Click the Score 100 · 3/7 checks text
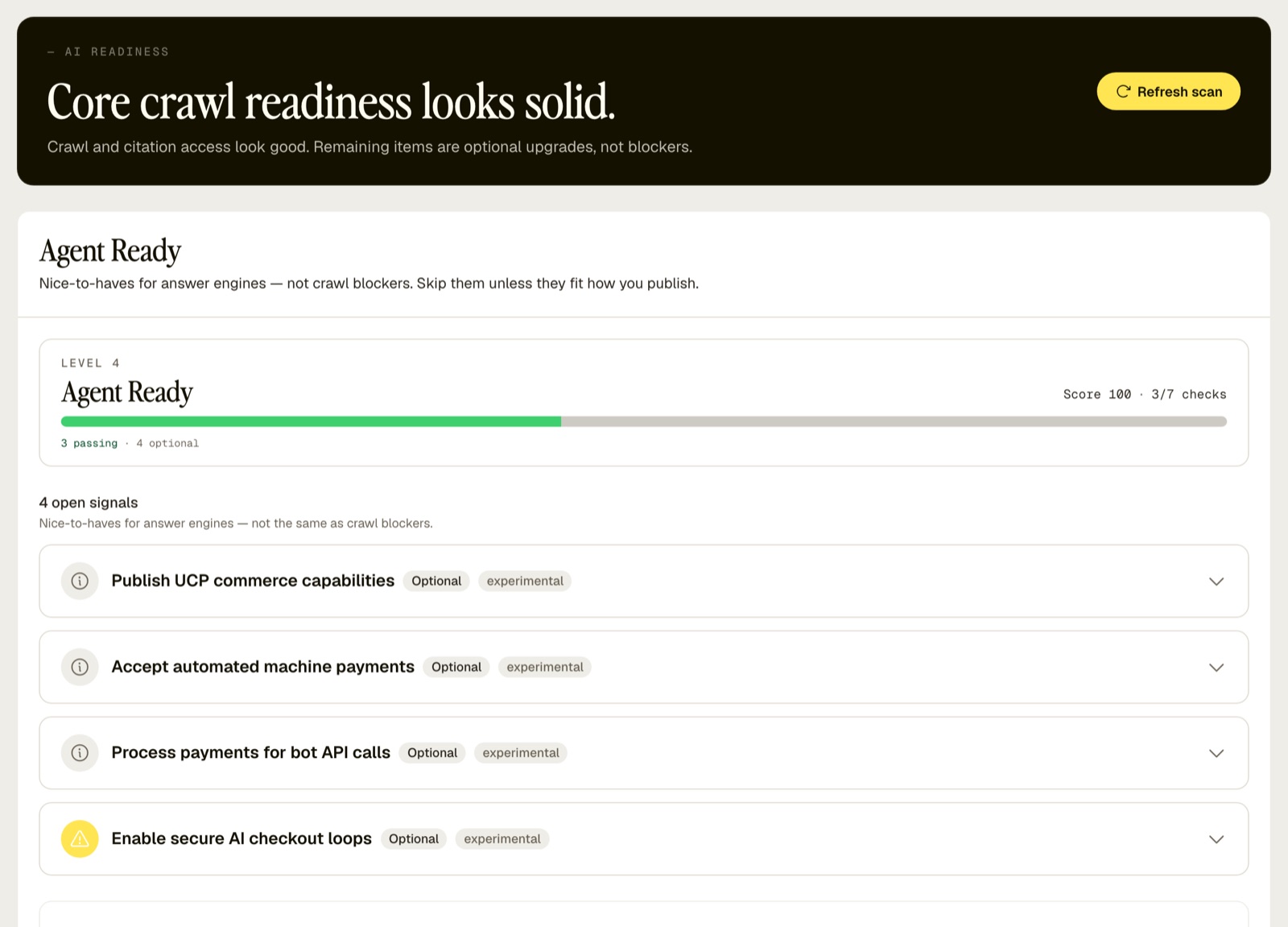The image size is (1288, 927). pos(1145,394)
